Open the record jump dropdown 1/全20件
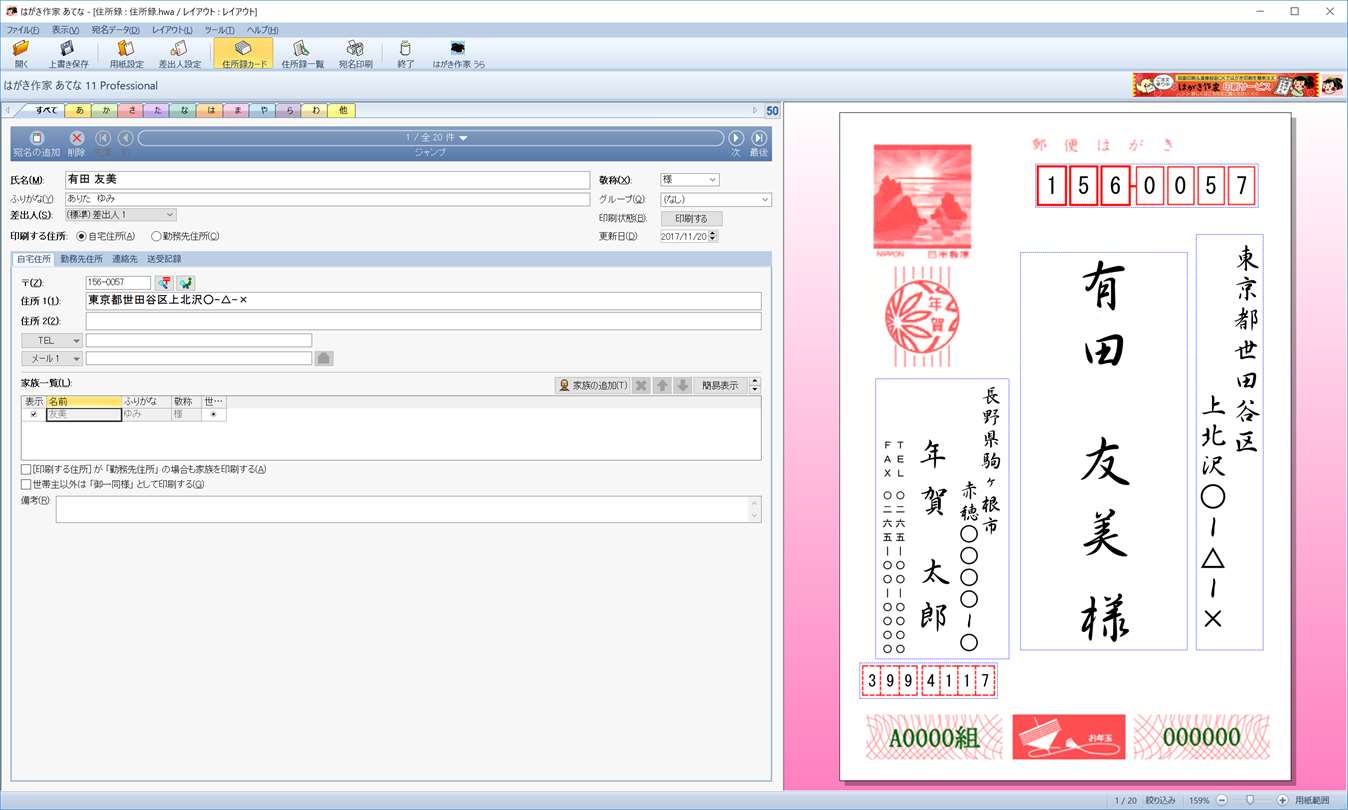The width and height of the screenshot is (1348, 810). point(430,138)
